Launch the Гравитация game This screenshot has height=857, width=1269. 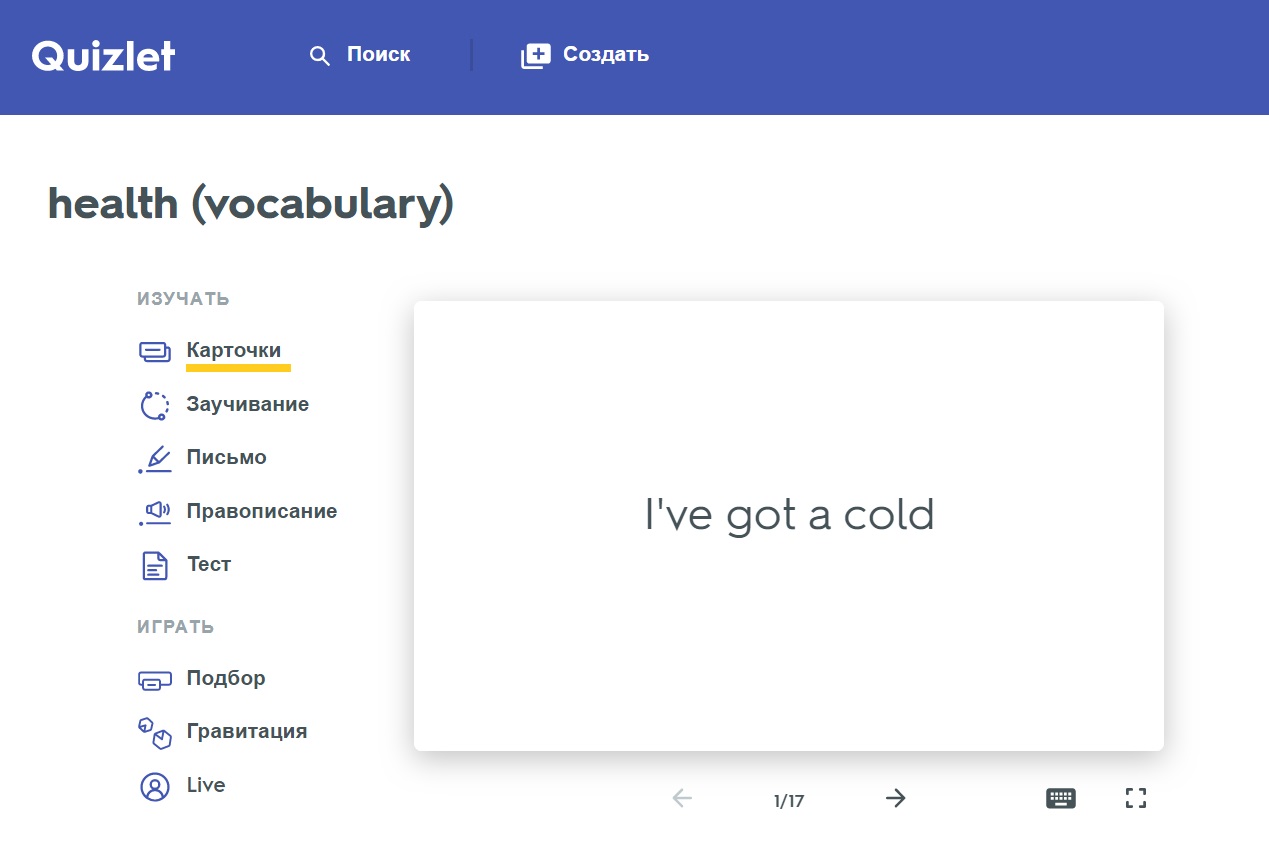click(246, 732)
